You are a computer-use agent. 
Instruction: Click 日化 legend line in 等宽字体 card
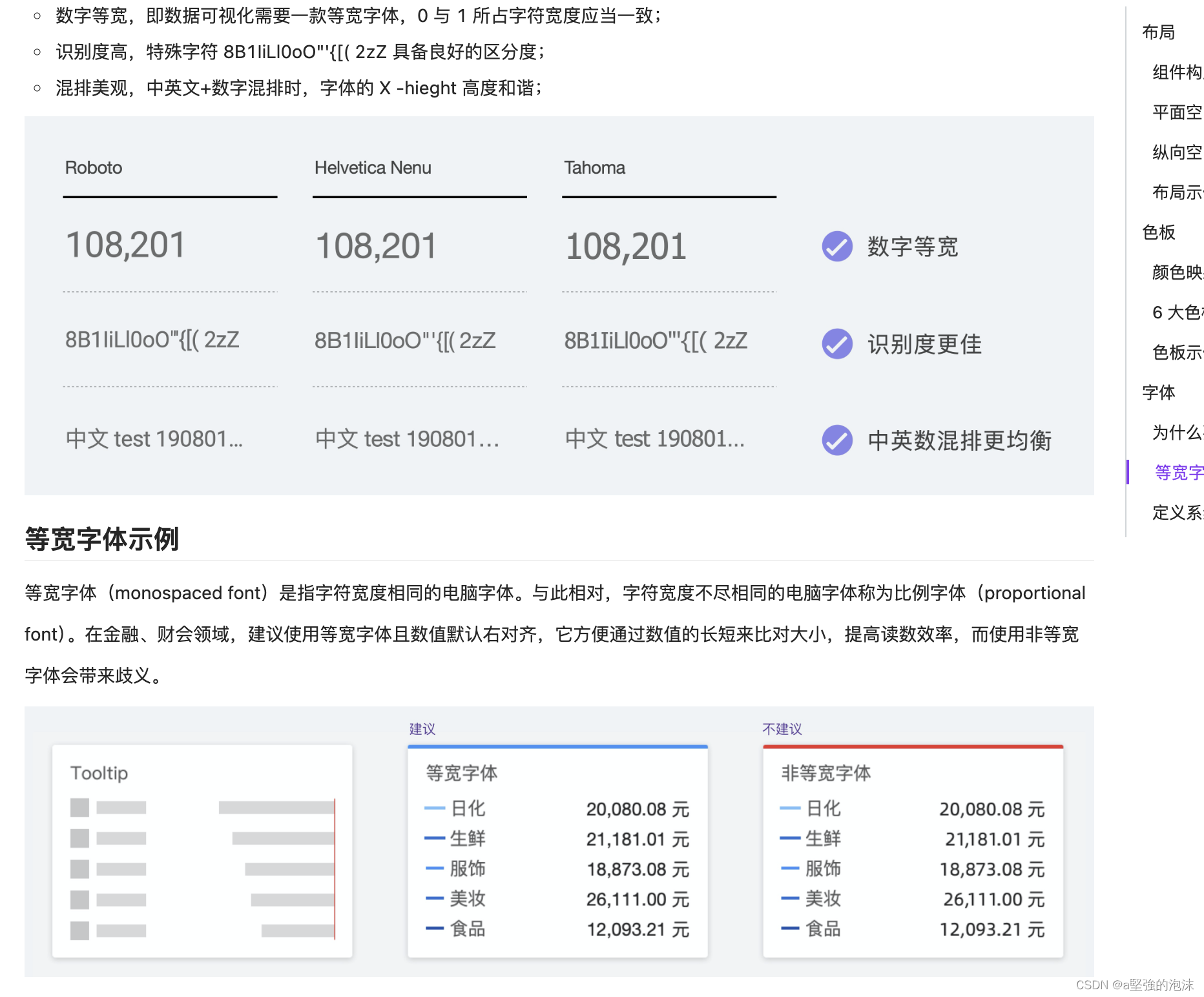coord(435,808)
